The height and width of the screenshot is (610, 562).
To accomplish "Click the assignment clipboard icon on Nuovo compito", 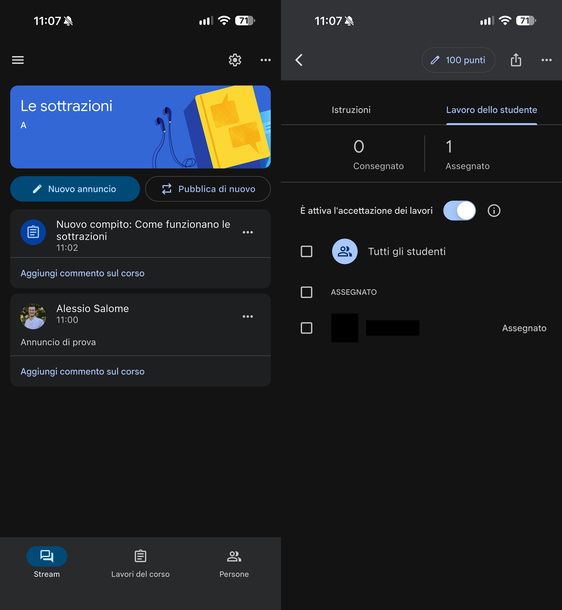I will click(33, 232).
